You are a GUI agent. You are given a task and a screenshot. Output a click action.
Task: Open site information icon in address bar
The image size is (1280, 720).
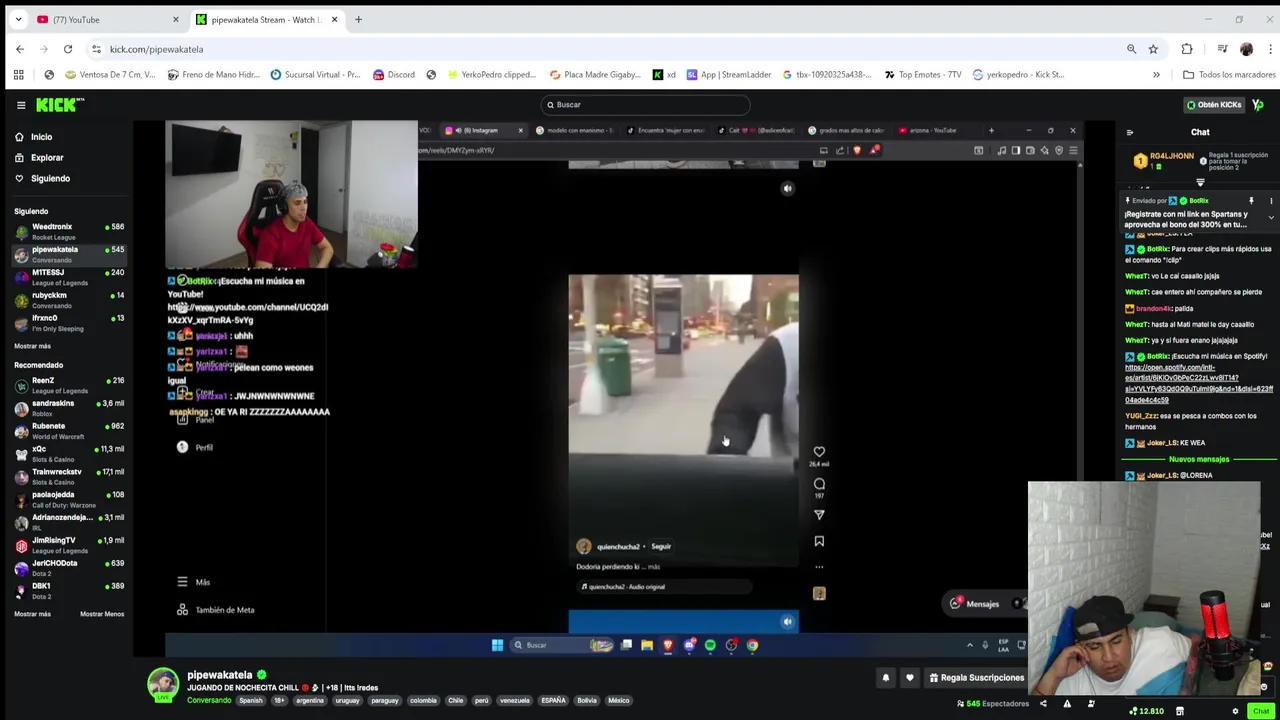point(96,49)
